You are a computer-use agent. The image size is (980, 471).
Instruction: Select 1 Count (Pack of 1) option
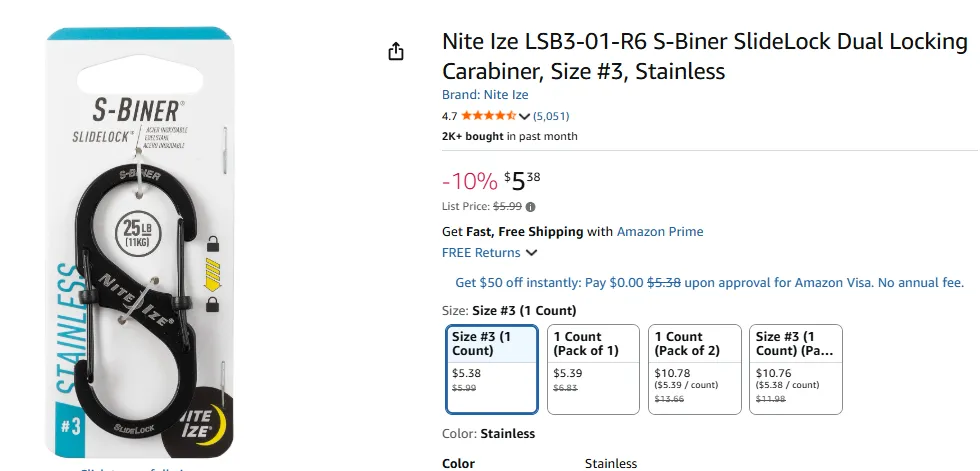pos(593,369)
